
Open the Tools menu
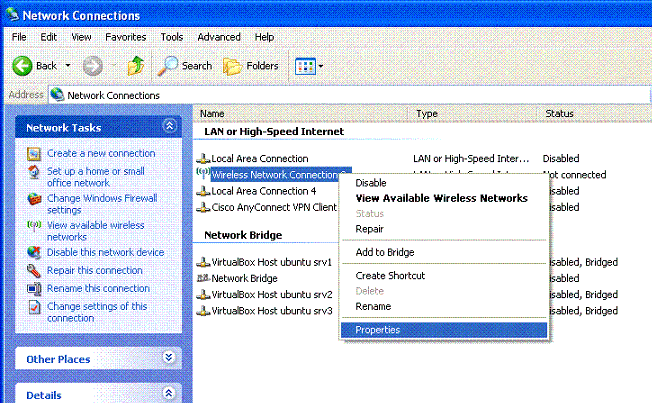(x=172, y=37)
